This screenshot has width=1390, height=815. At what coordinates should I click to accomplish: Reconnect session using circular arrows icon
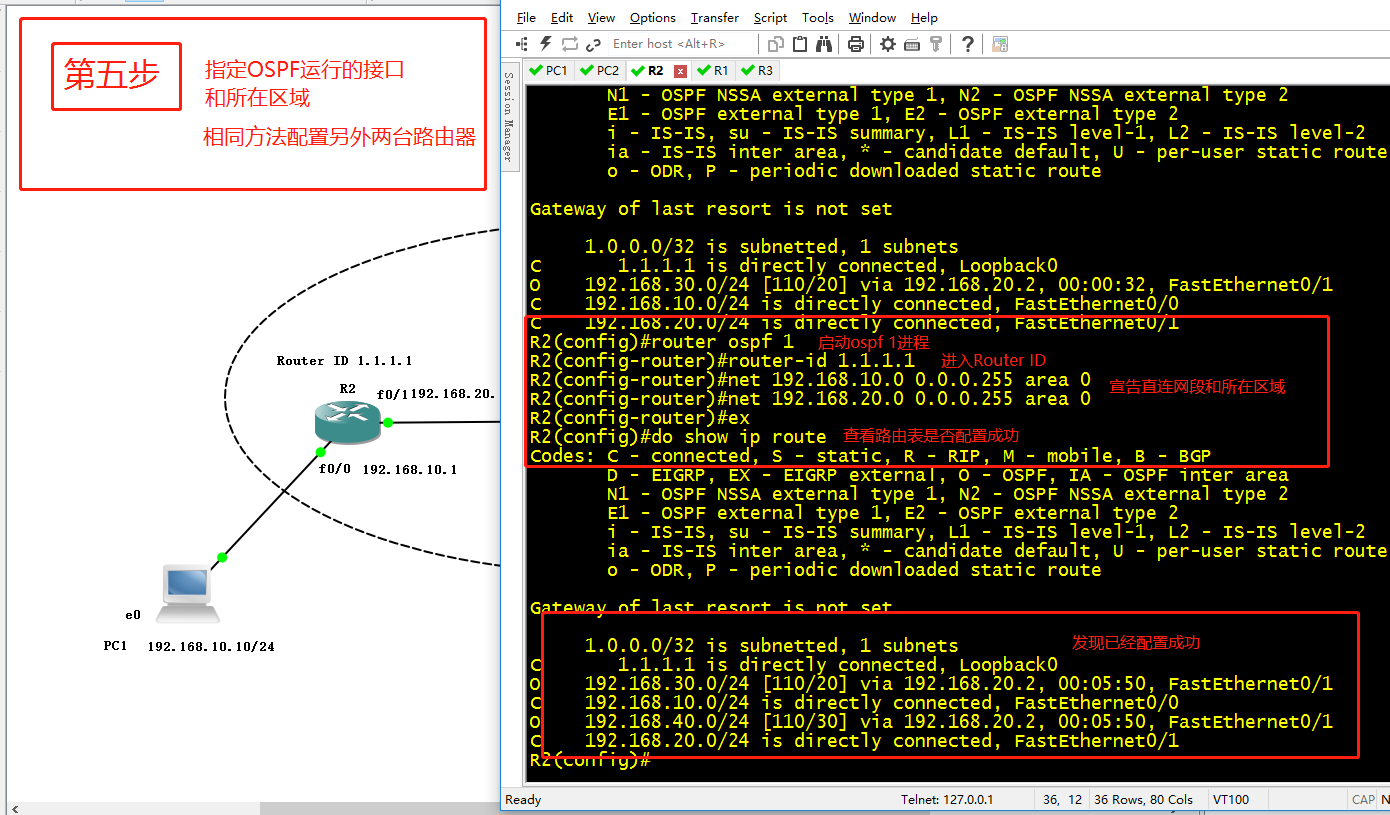(568, 43)
